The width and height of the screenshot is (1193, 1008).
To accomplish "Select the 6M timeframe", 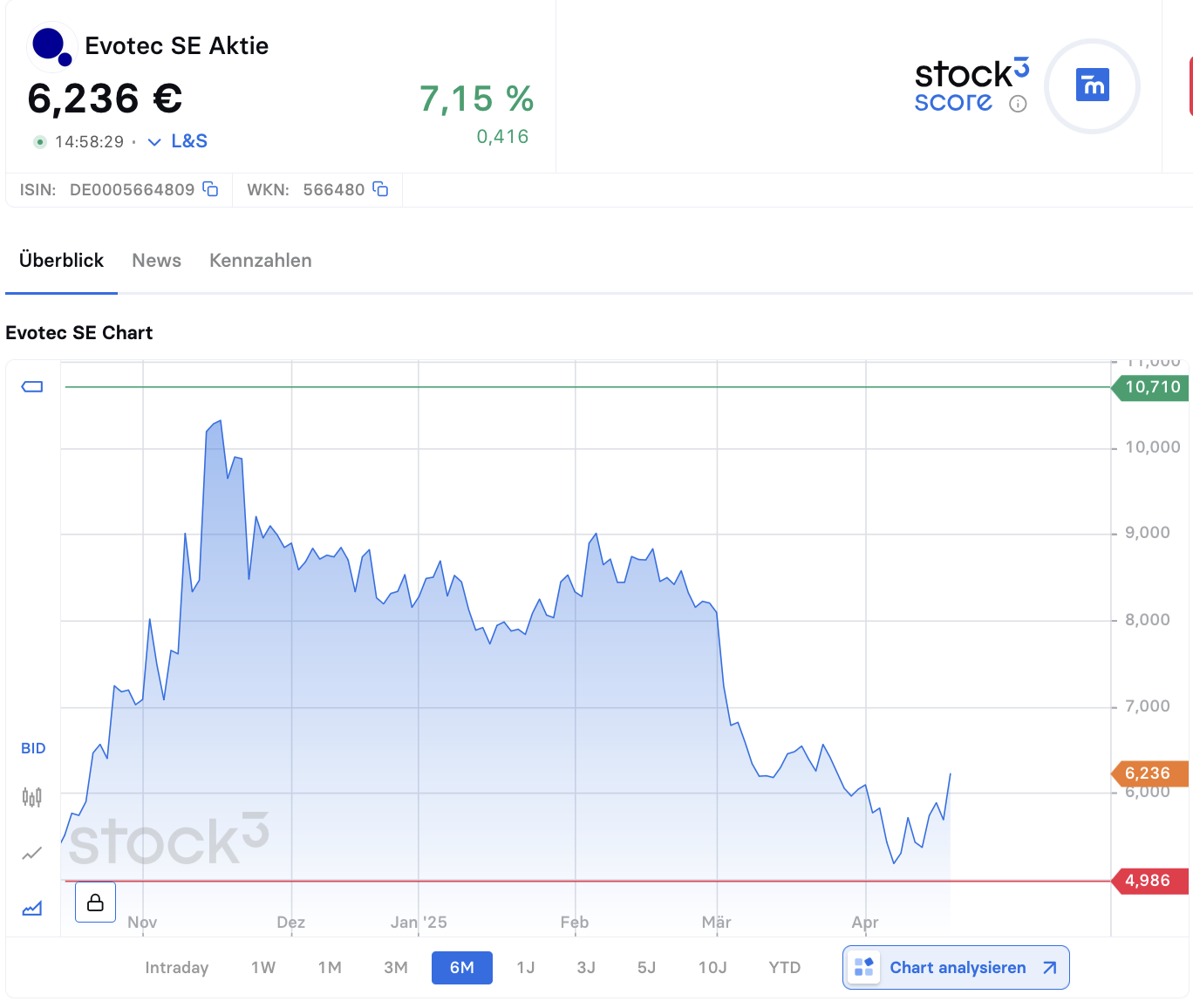I will point(462,968).
